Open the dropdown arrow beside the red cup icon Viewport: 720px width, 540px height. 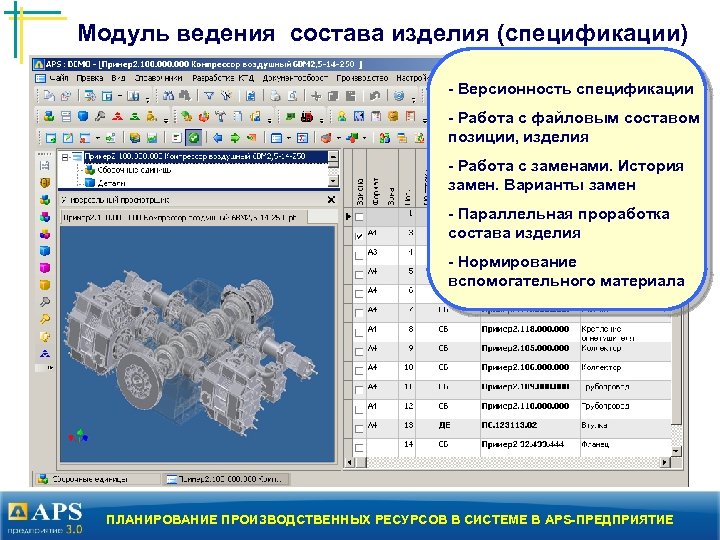338,137
